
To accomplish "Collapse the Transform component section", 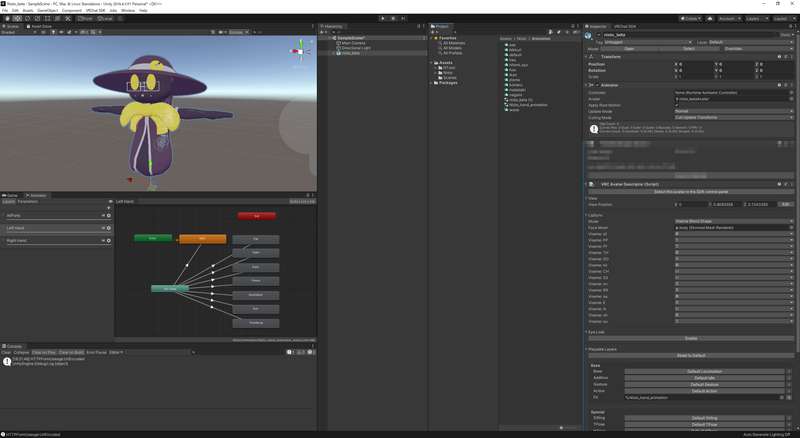I will coord(587,57).
